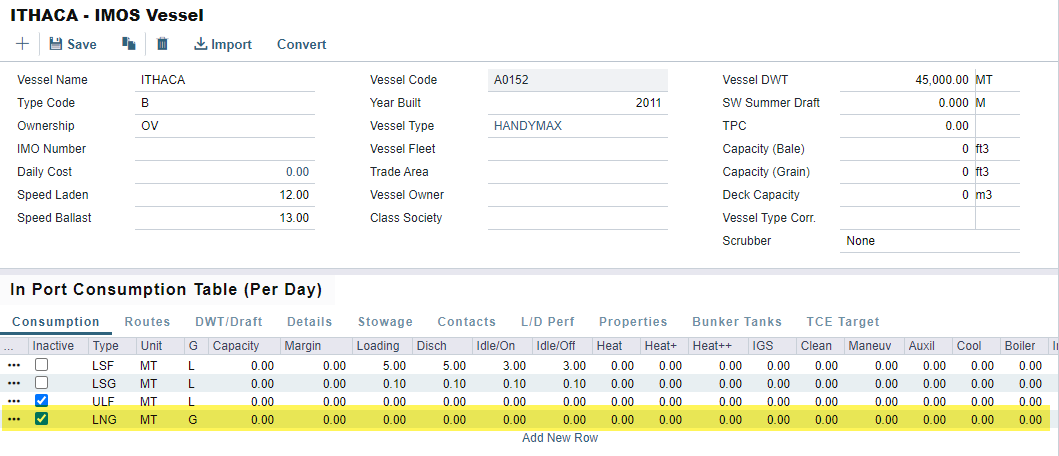Click the Convert button
The image size is (1059, 456).
pos(301,44)
